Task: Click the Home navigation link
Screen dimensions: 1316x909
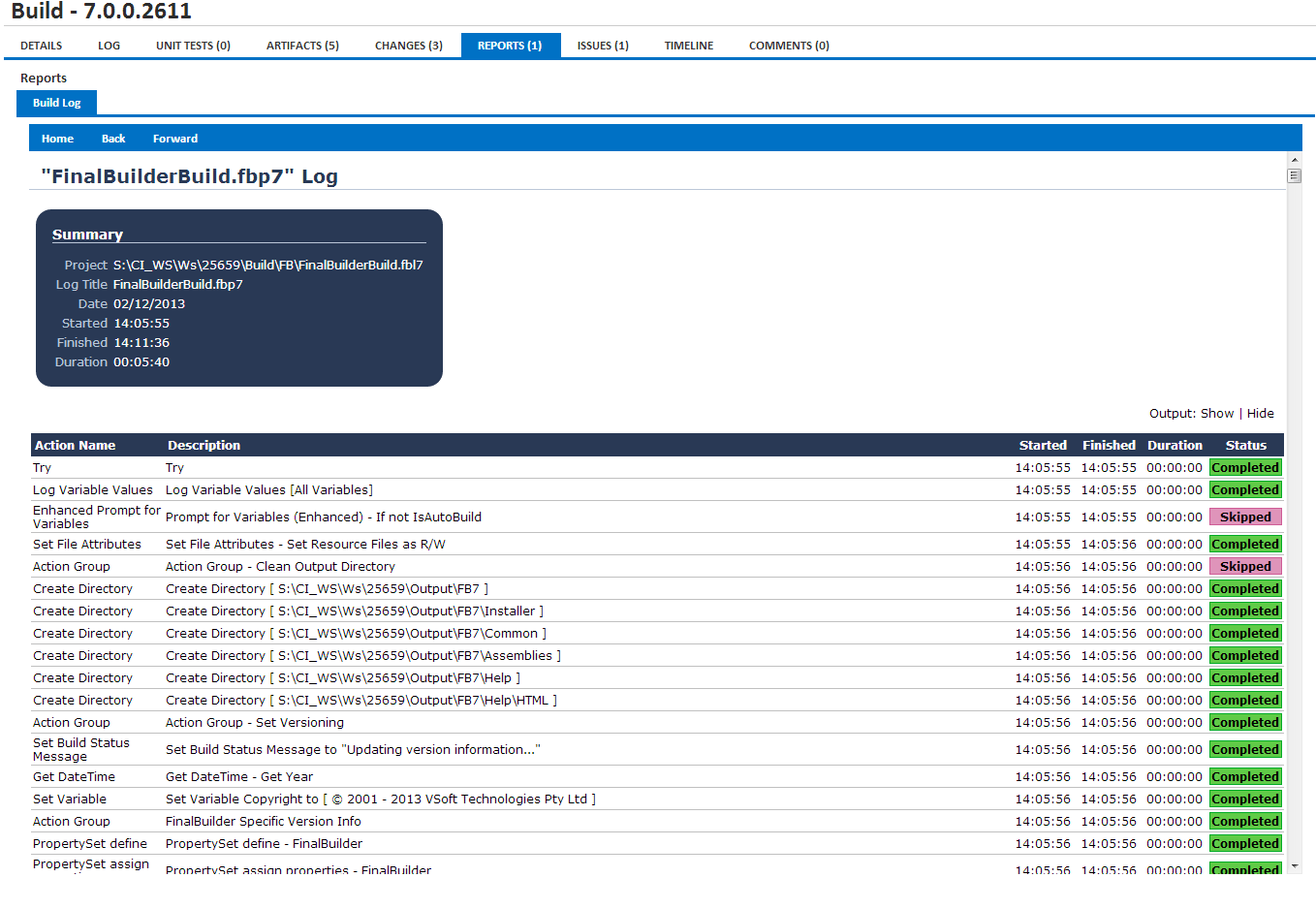Action: pos(57,138)
